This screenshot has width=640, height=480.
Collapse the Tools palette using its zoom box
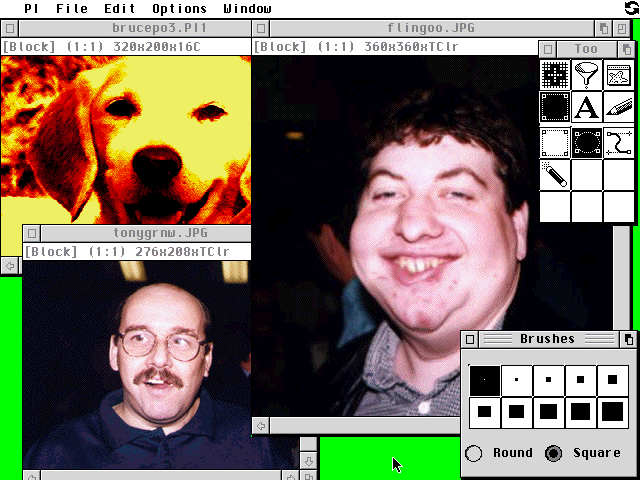point(626,48)
